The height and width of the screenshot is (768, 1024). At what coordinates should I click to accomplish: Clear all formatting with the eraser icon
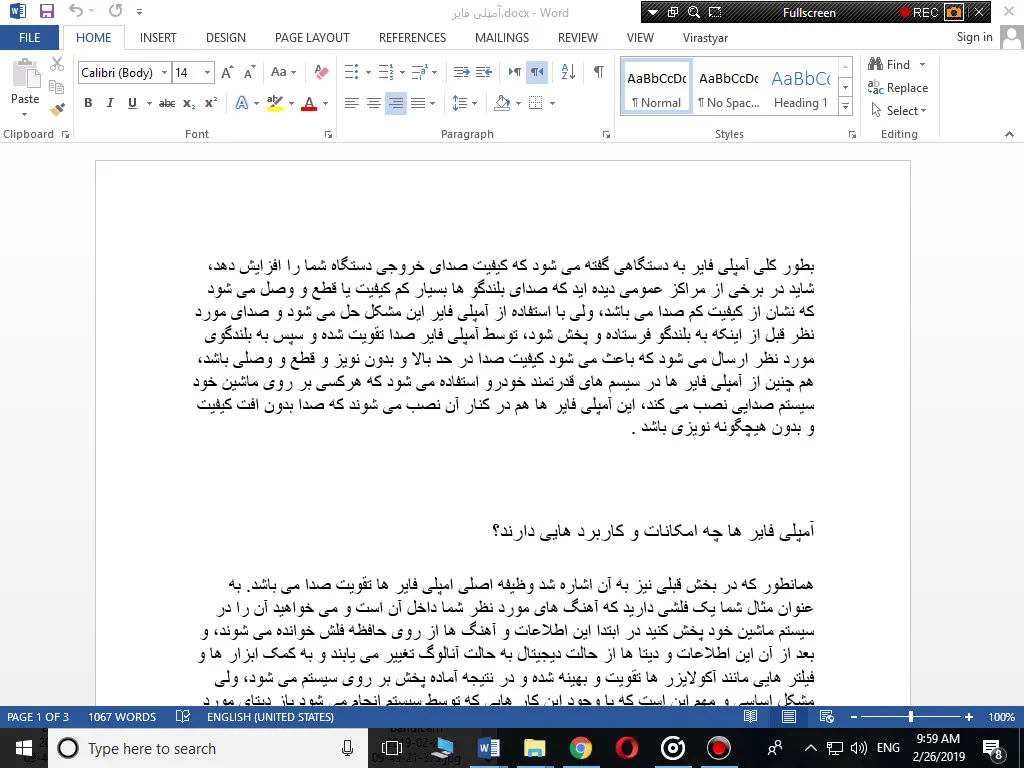point(321,73)
